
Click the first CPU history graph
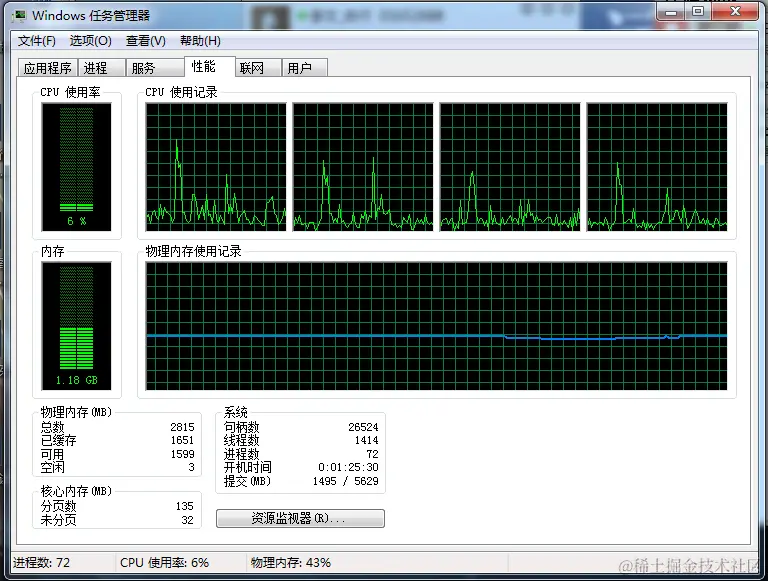[x=216, y=167]
